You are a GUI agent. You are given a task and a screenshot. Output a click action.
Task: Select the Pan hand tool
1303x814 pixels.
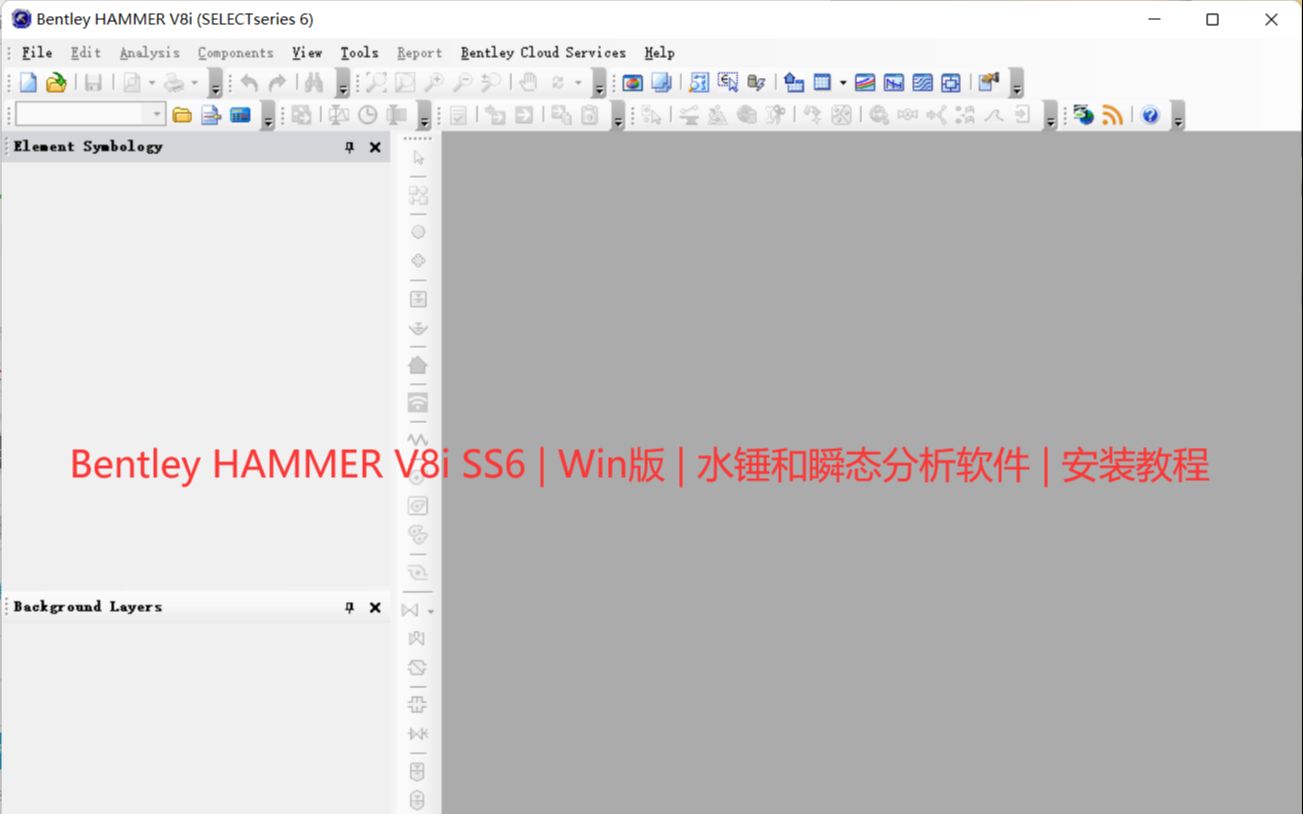(528, 82)
